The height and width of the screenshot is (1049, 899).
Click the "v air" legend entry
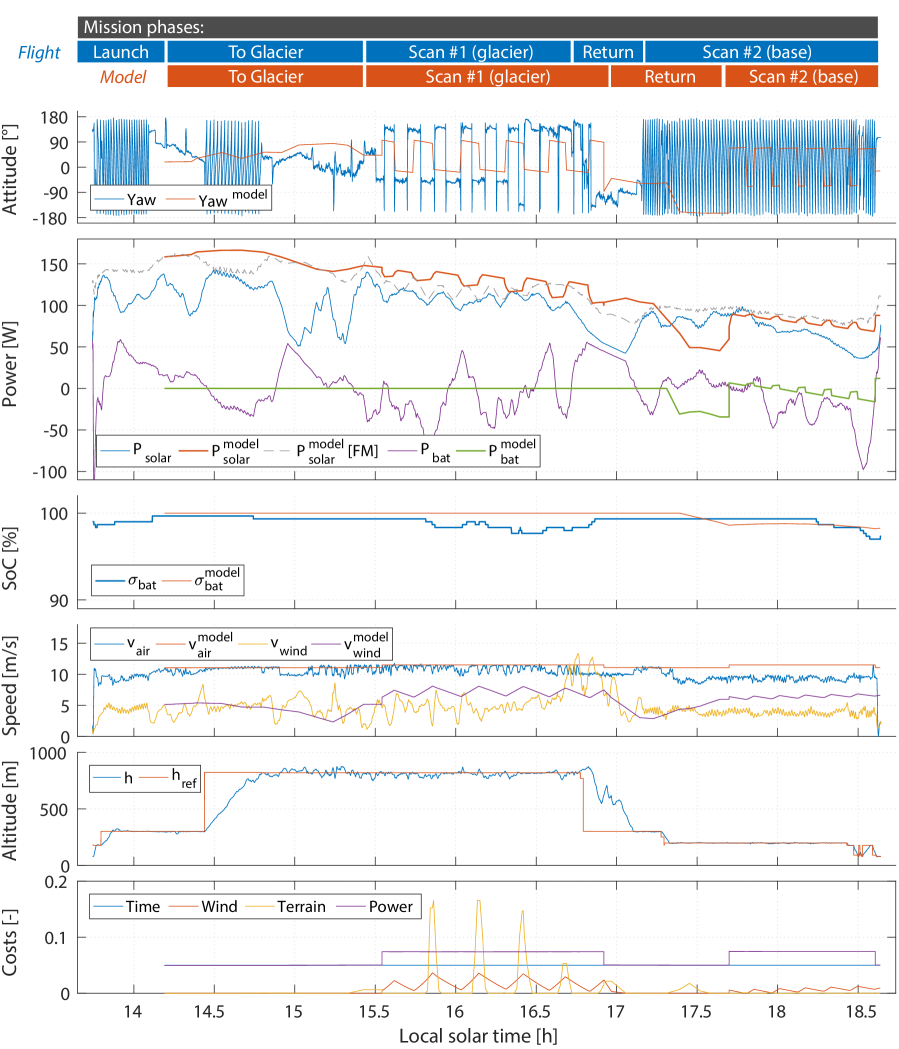tap(122, 645)
